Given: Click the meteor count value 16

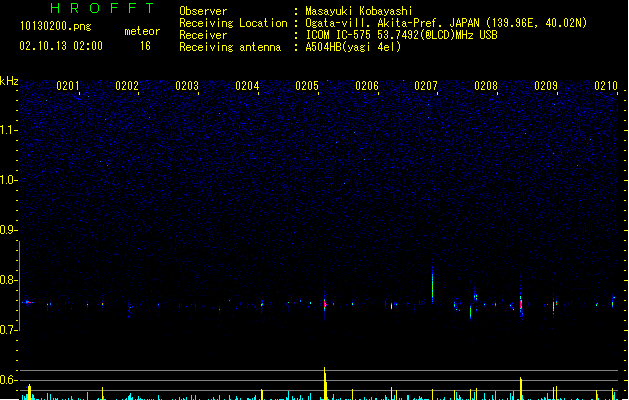Looking at the screenshot, I should (145, 46).
